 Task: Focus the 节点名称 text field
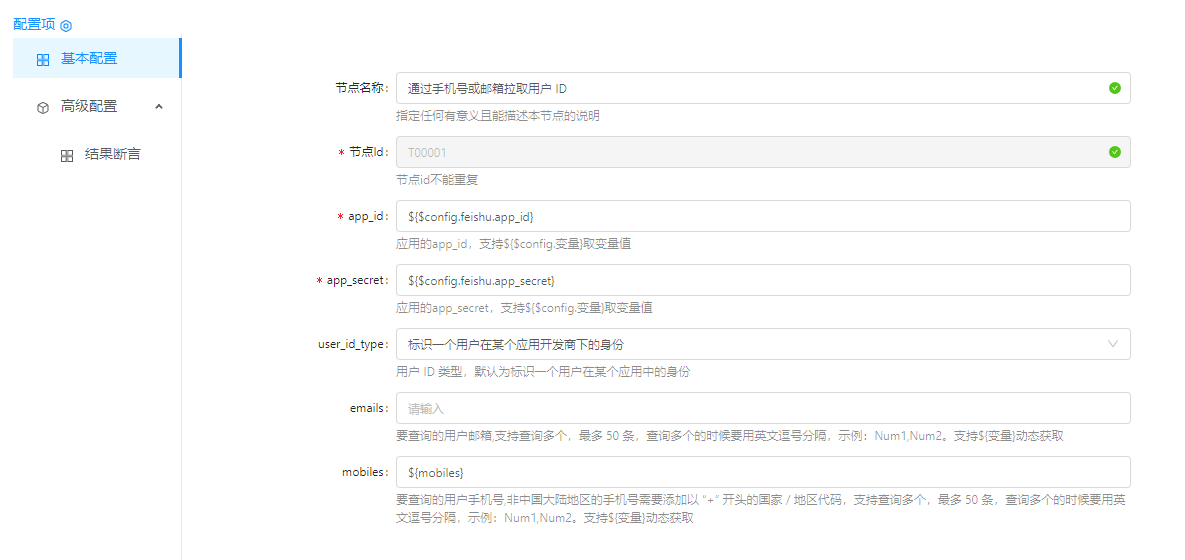click(x=750, y=88)
